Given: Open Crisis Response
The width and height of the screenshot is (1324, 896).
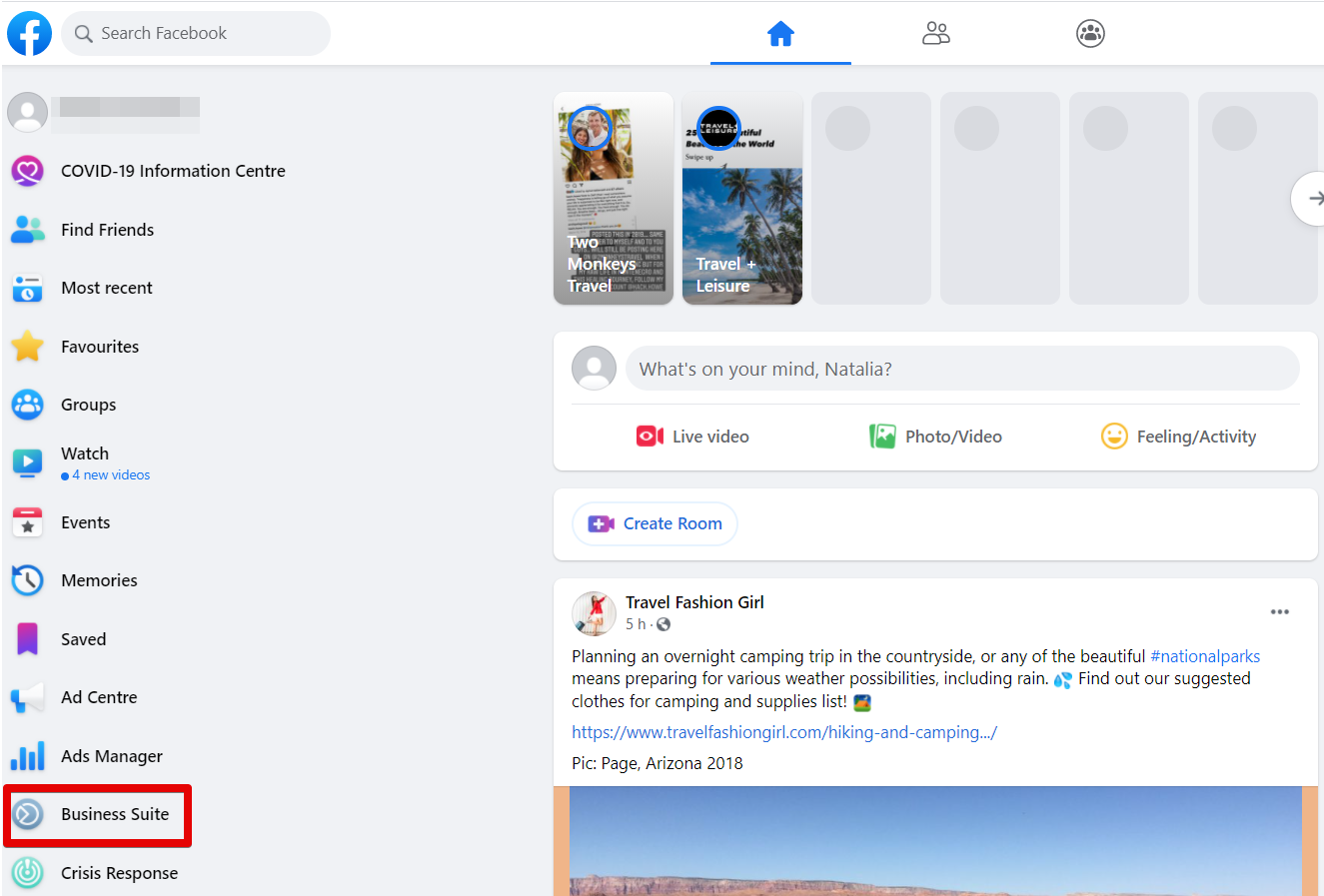Looking at the screenshot, I should [119, 873].
